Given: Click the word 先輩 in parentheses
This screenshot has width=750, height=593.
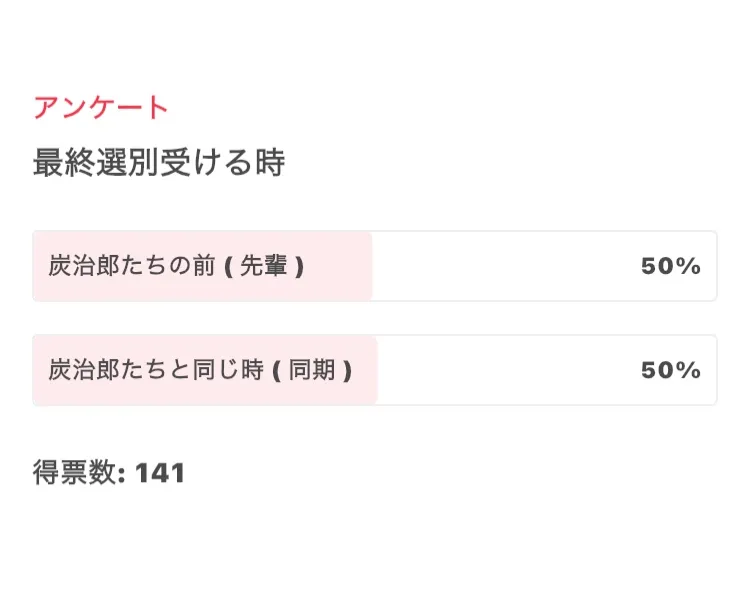Looking at the screenshot, I should (263, 265).
